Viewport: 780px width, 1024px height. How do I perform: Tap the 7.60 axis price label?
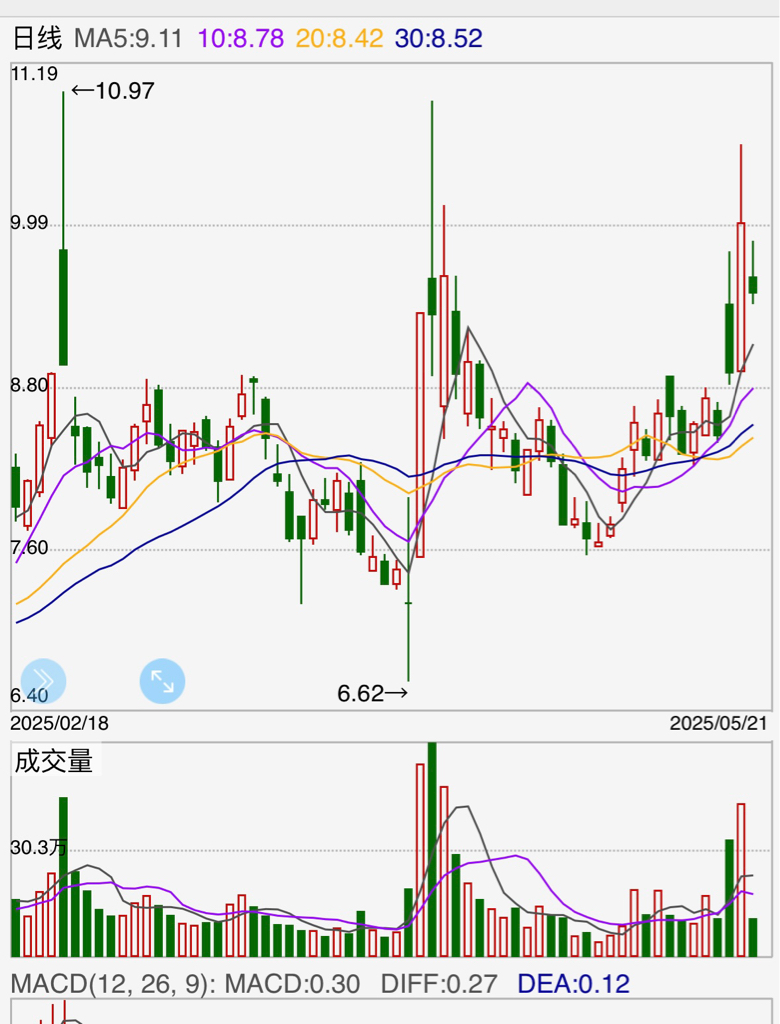click(x=29, y=547)
